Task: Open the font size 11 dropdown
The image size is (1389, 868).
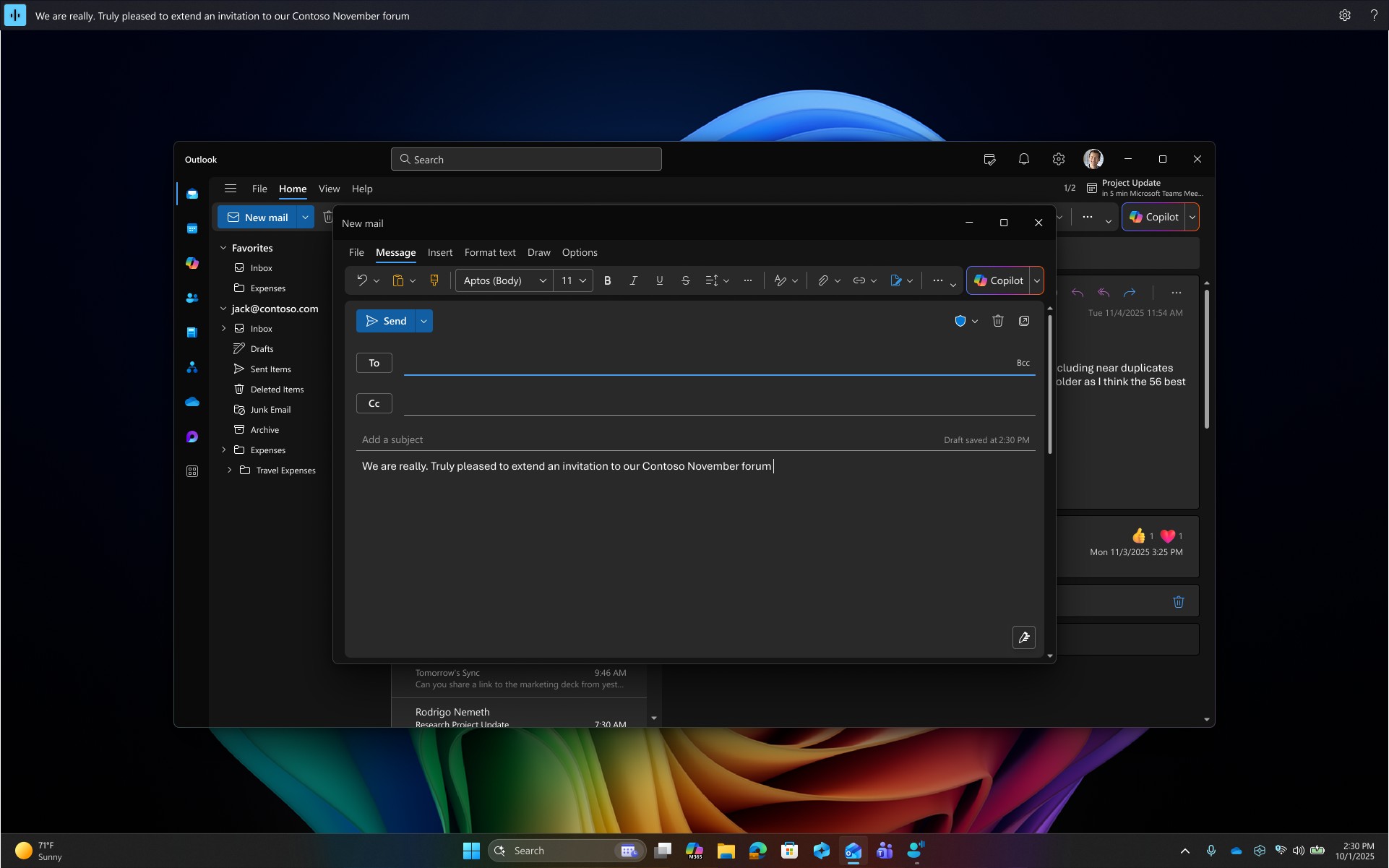Action: (x=573, y=280)
